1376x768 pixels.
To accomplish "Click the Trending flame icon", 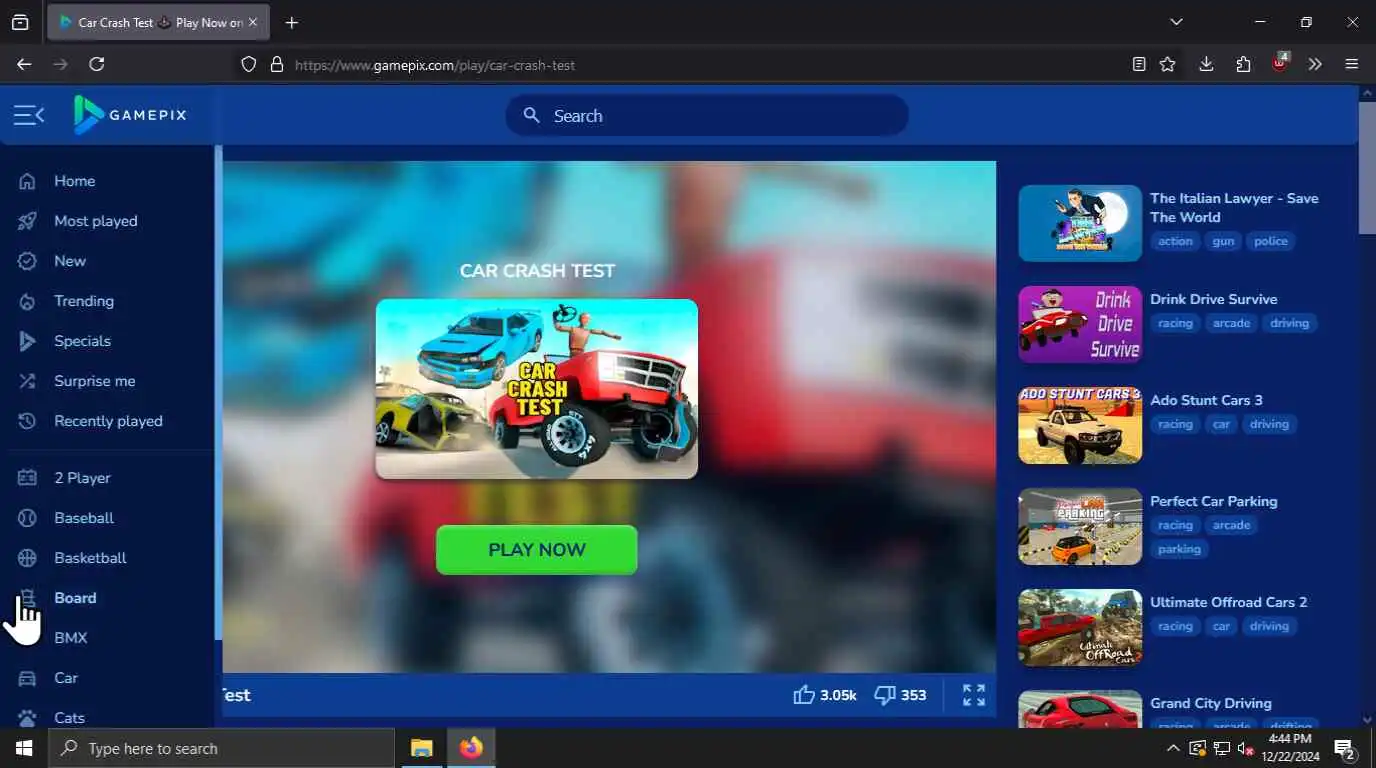I will (27, 301).
